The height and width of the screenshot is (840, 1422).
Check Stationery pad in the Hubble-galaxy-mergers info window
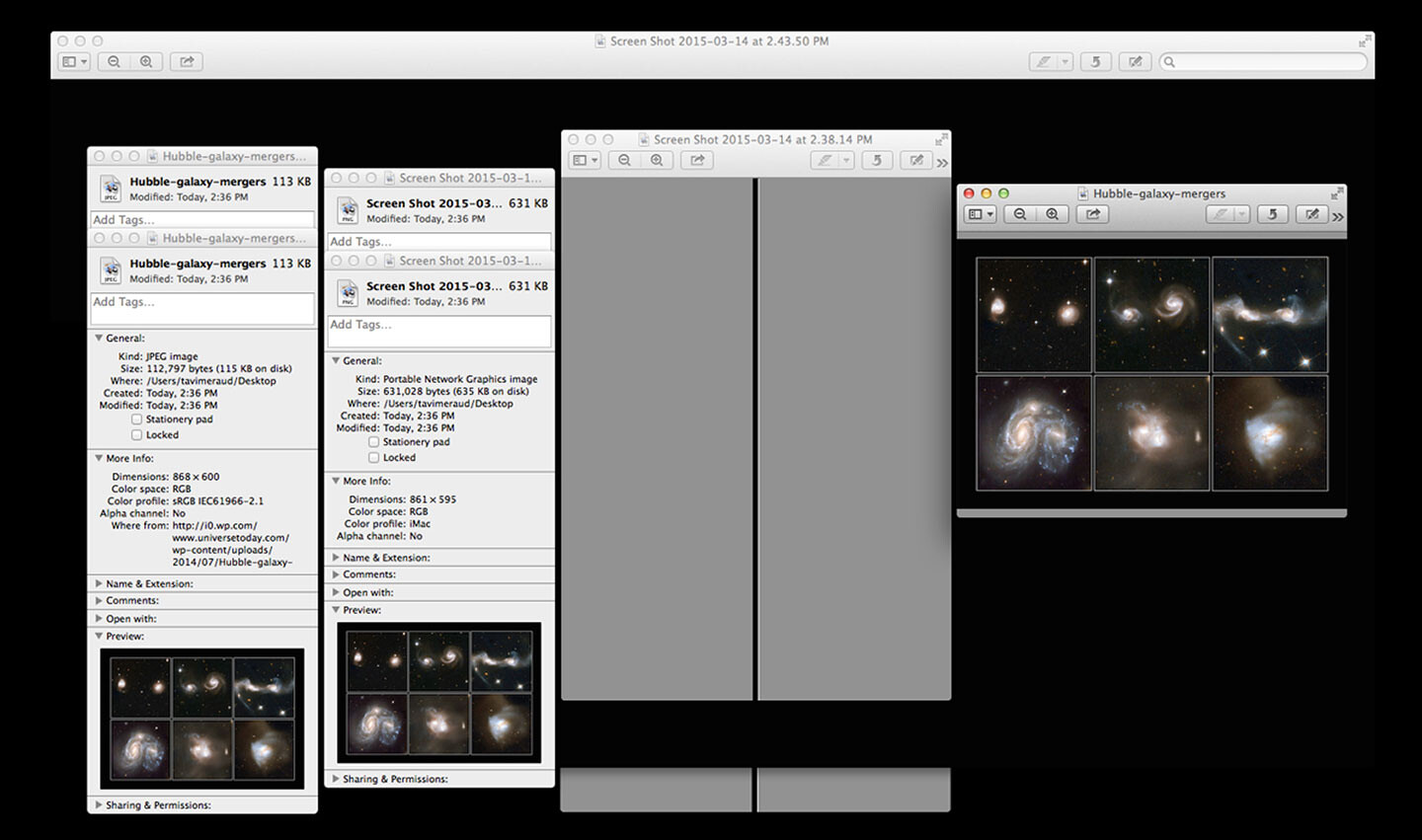pyautogui.click(x=136, y=420)
